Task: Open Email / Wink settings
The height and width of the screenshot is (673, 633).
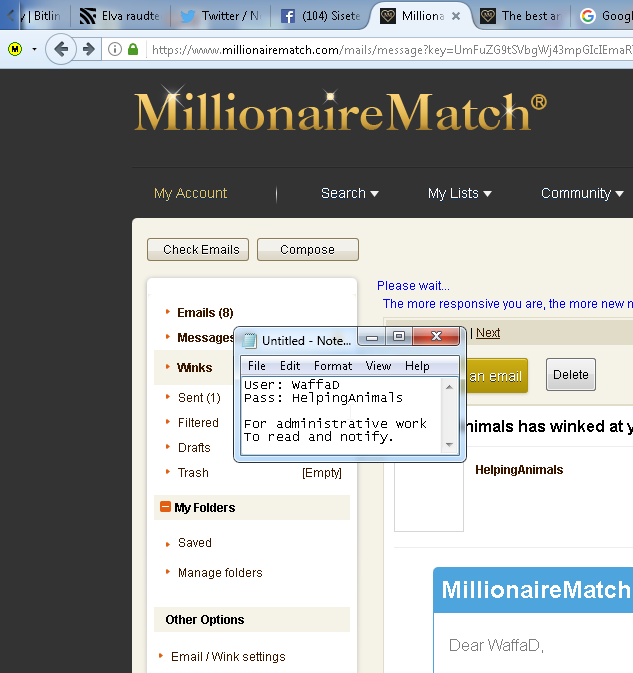Action: point(228,657)
